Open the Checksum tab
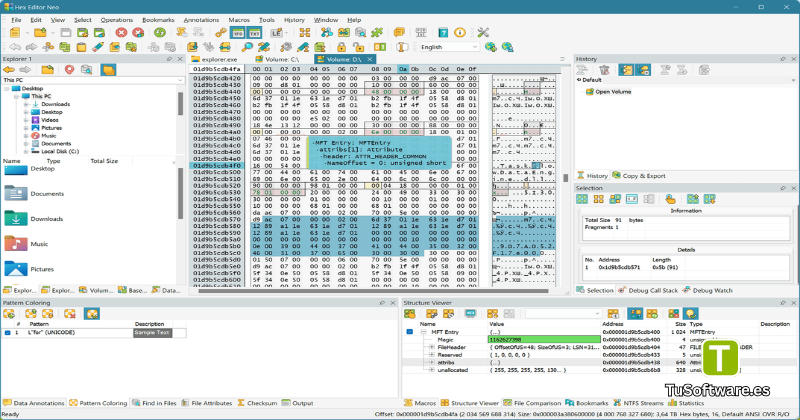Screen dimensions: 800x420 click(x=257, y=403)
